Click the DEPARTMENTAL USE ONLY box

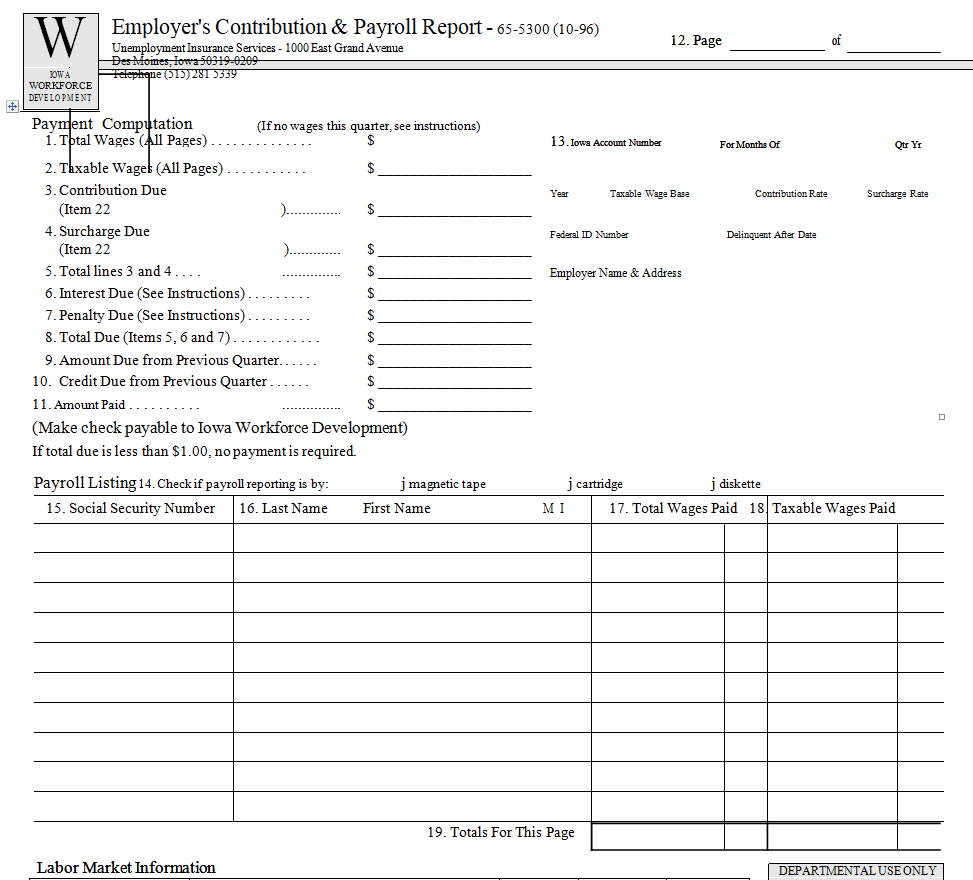click(856, 871)
